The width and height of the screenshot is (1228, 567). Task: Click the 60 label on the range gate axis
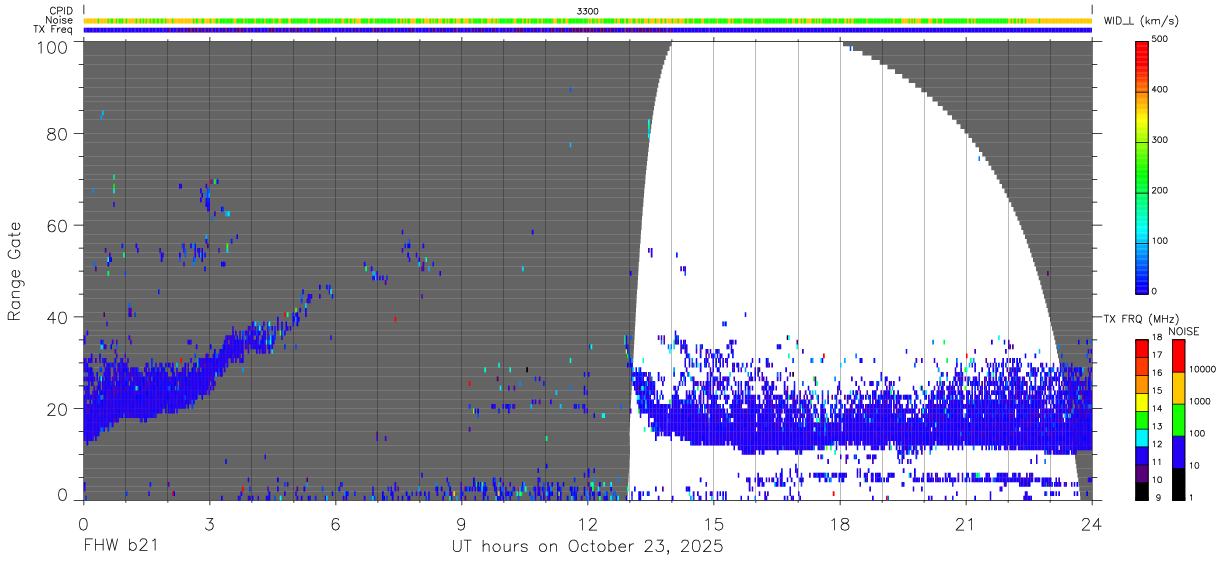57,226
